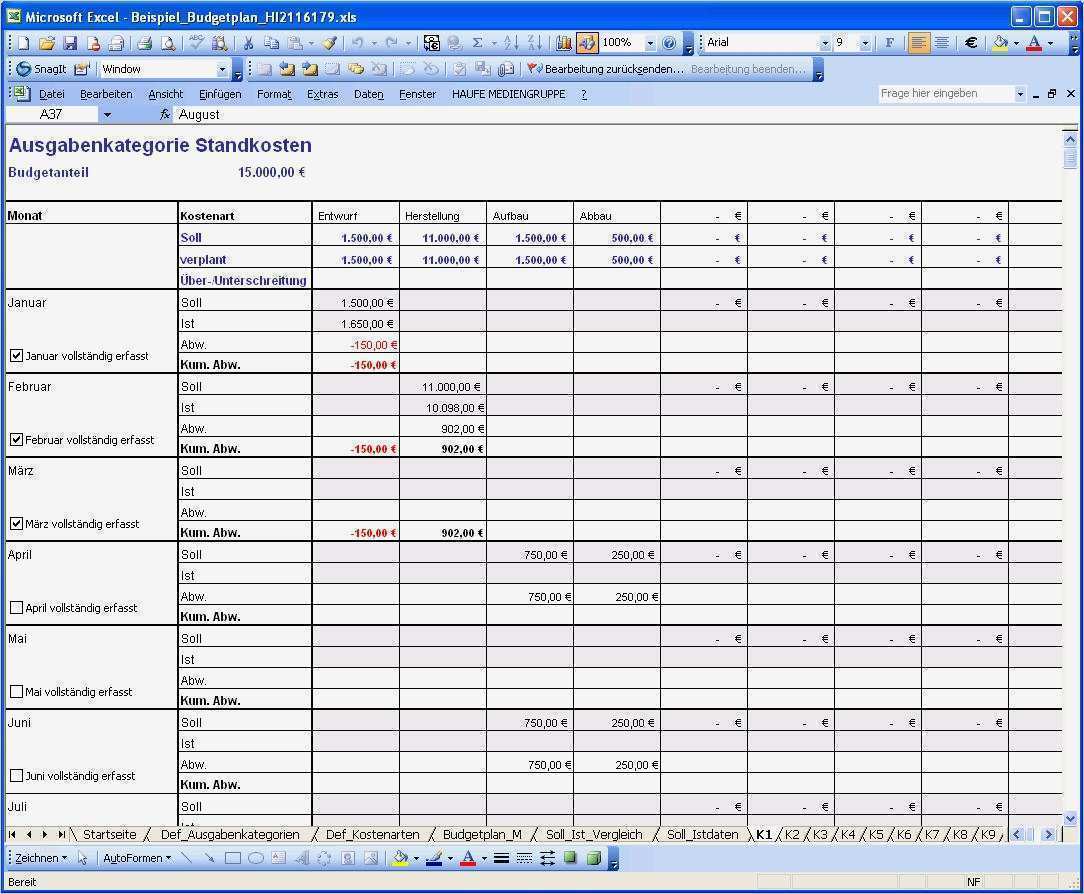Switch to Budgetplan_M sheet tab
The image size is (1084, 894).
[x=482, y=835]
